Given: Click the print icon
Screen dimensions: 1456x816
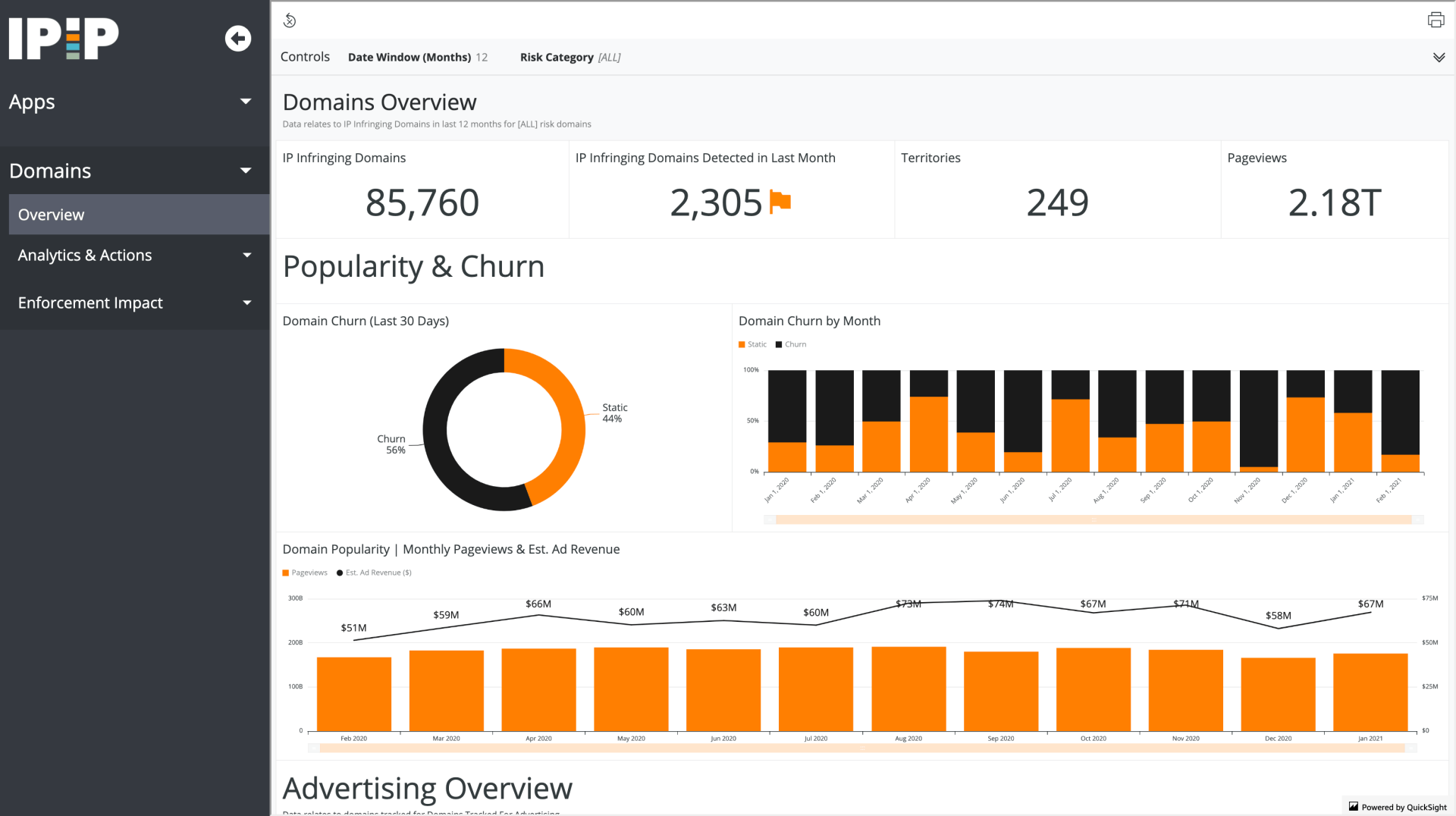Looking at the screenshot, I should point(1436,20).
